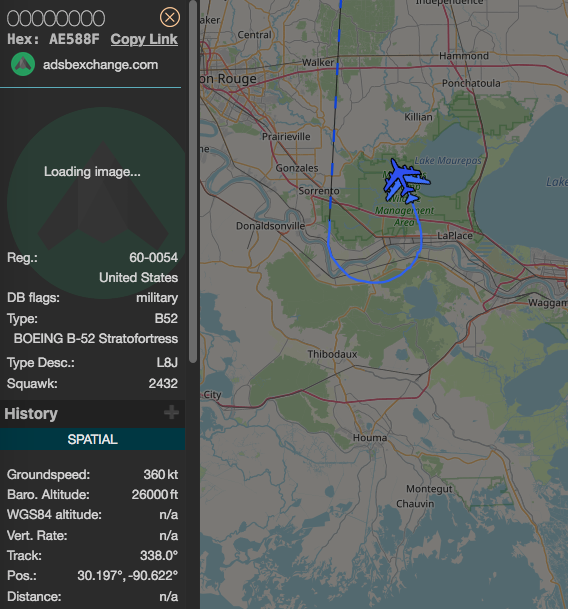
Task: Click position coordinates 30.197°, -90.622°
Action: 127,576
